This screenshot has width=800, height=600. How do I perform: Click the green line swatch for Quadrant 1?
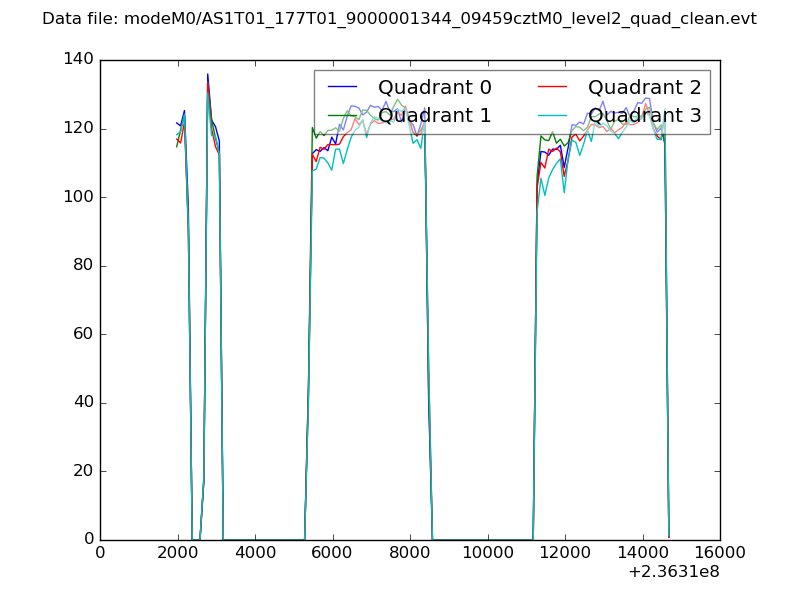[343, 115]
